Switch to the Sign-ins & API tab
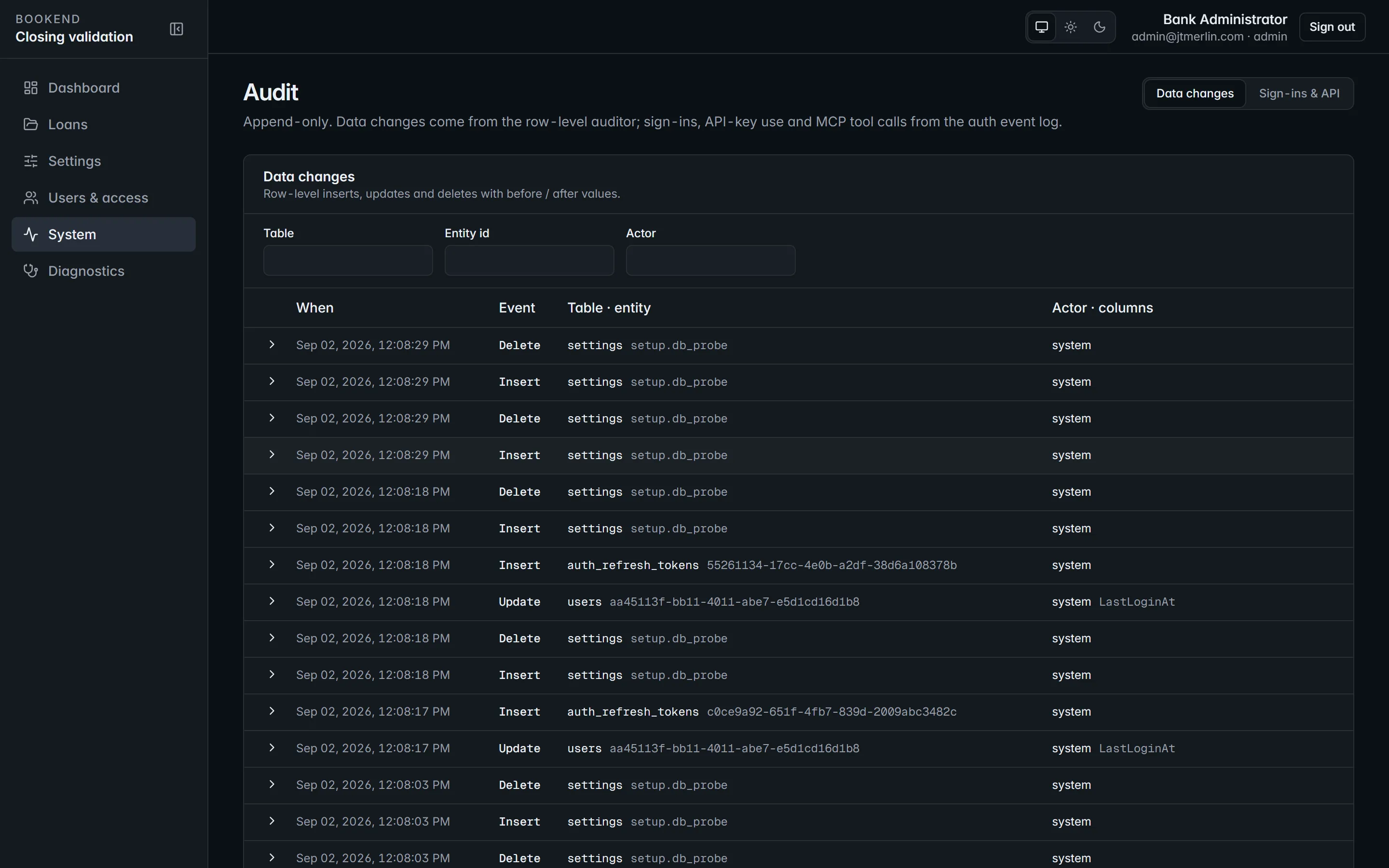The height and width of the screenshot is (868, 1389). [x=1299, y=94]
